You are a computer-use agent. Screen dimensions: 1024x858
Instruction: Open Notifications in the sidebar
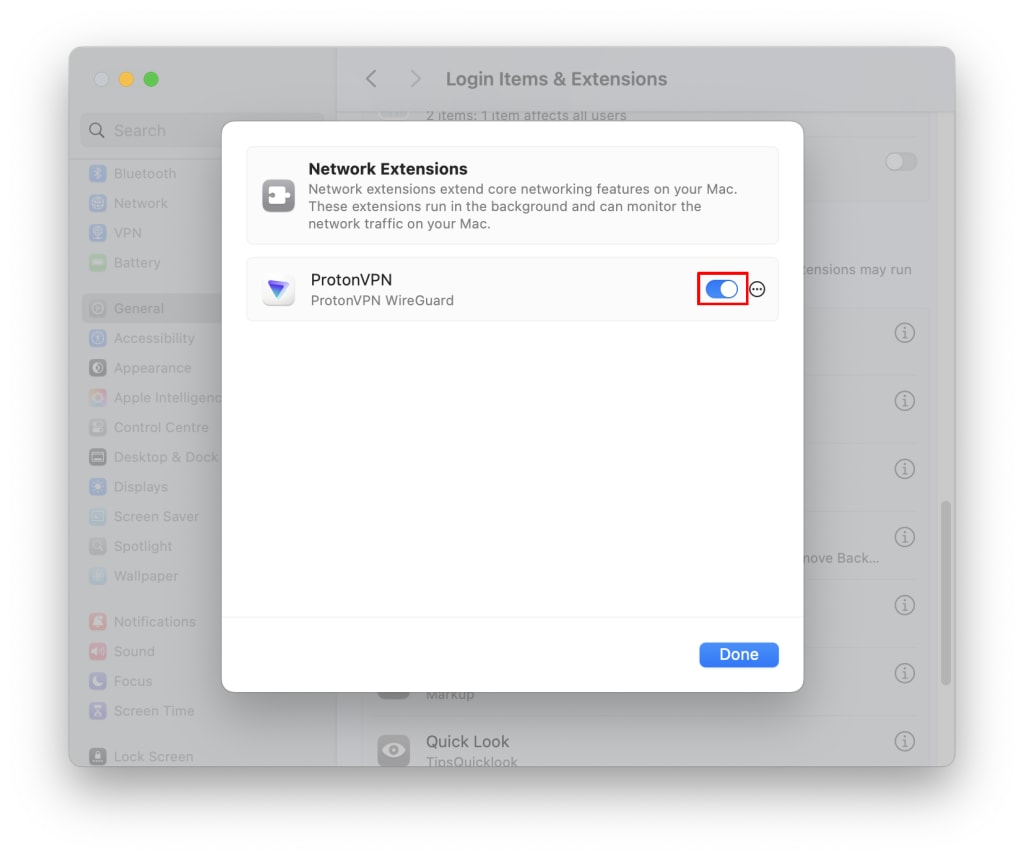click(142, 622)
